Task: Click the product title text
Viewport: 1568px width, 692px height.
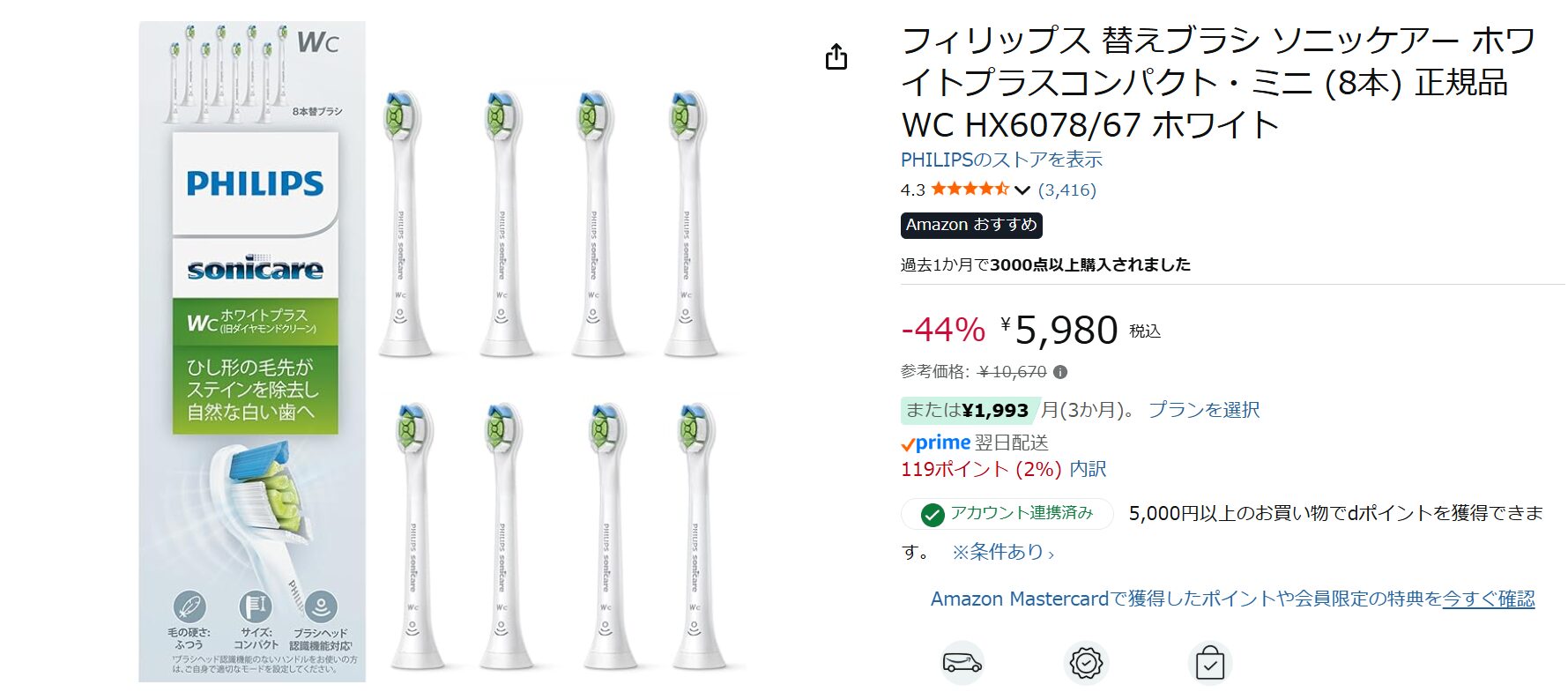Action: pyautogui.click(x=1218, y=82)
